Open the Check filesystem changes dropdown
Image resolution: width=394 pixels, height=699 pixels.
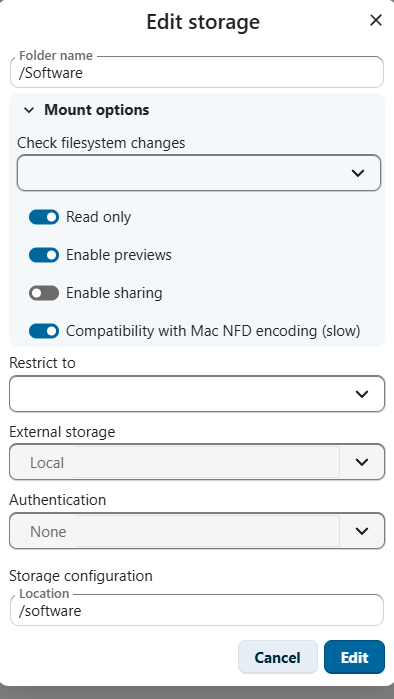[199, 173]
